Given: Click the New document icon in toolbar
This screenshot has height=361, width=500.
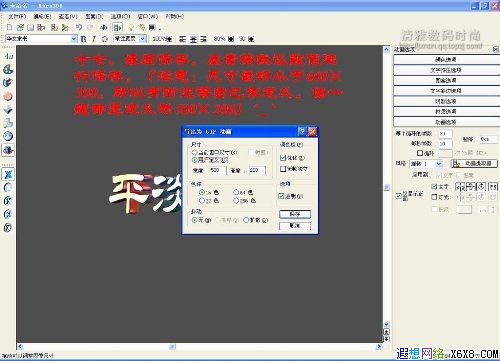Looking at the screenshot, I should [x=10, y=27].
